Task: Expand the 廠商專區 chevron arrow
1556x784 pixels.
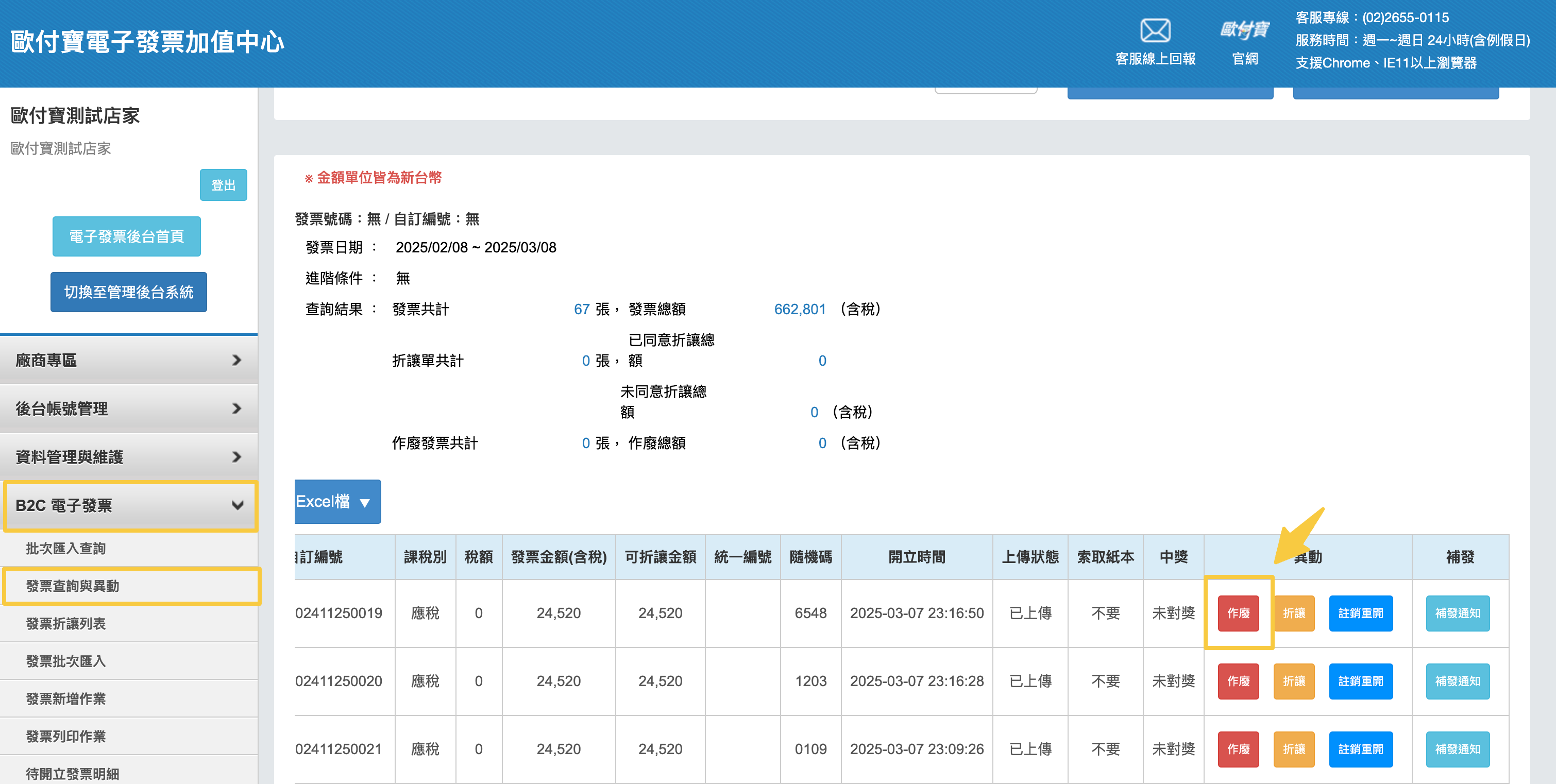Action: point(237,360)
